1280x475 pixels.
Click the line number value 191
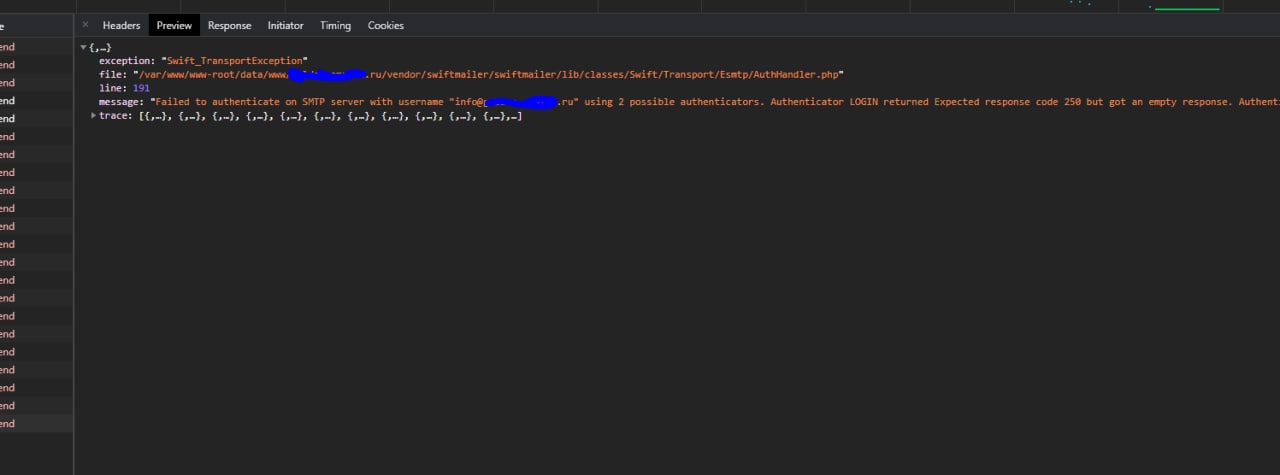141,89
